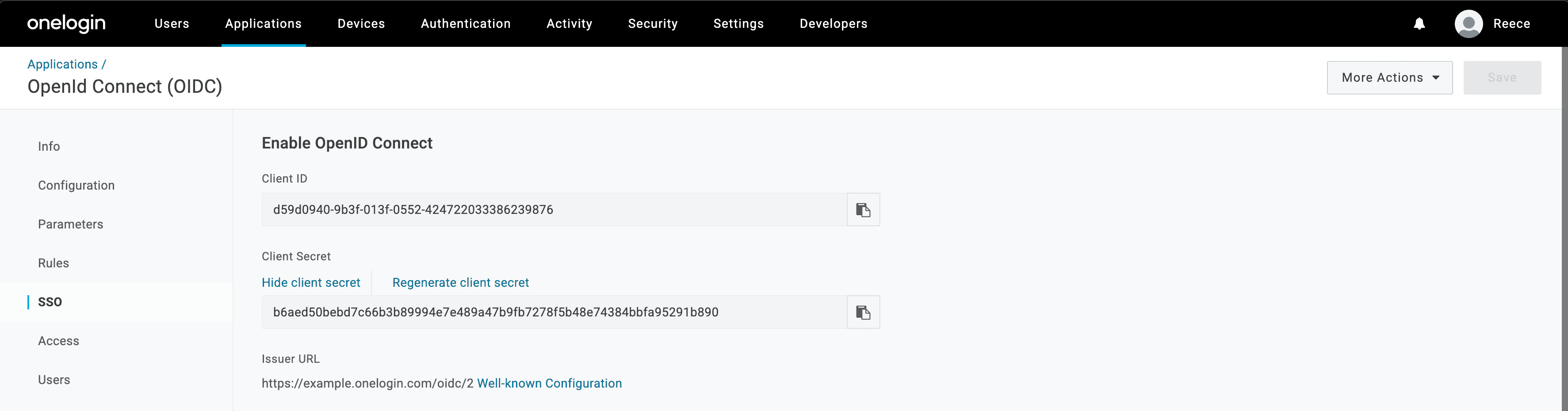Viewport: 1568px width, 411px height.
Task: Click the OneLogin logo
Action: pos(66,24)
